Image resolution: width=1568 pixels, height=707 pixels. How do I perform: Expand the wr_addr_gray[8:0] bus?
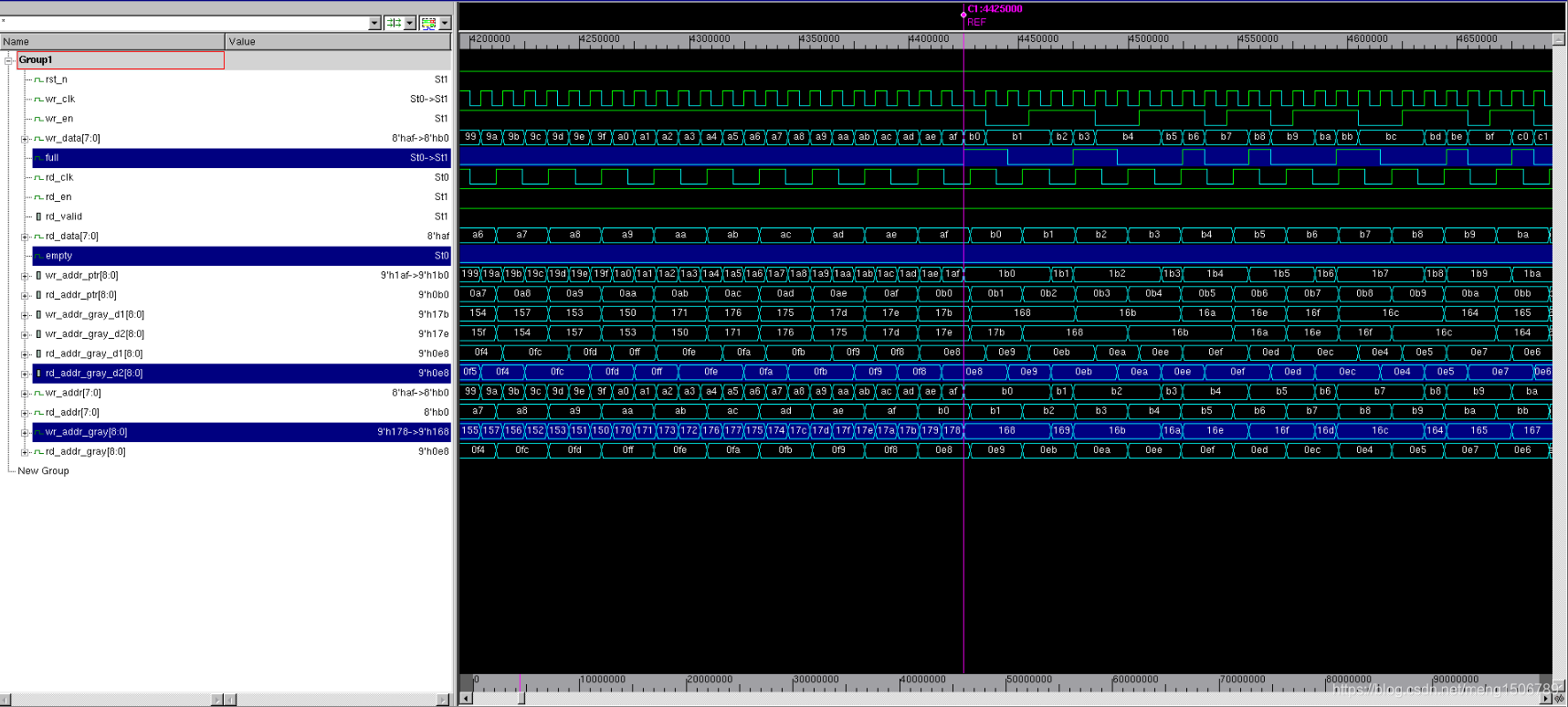coord(25,432)
